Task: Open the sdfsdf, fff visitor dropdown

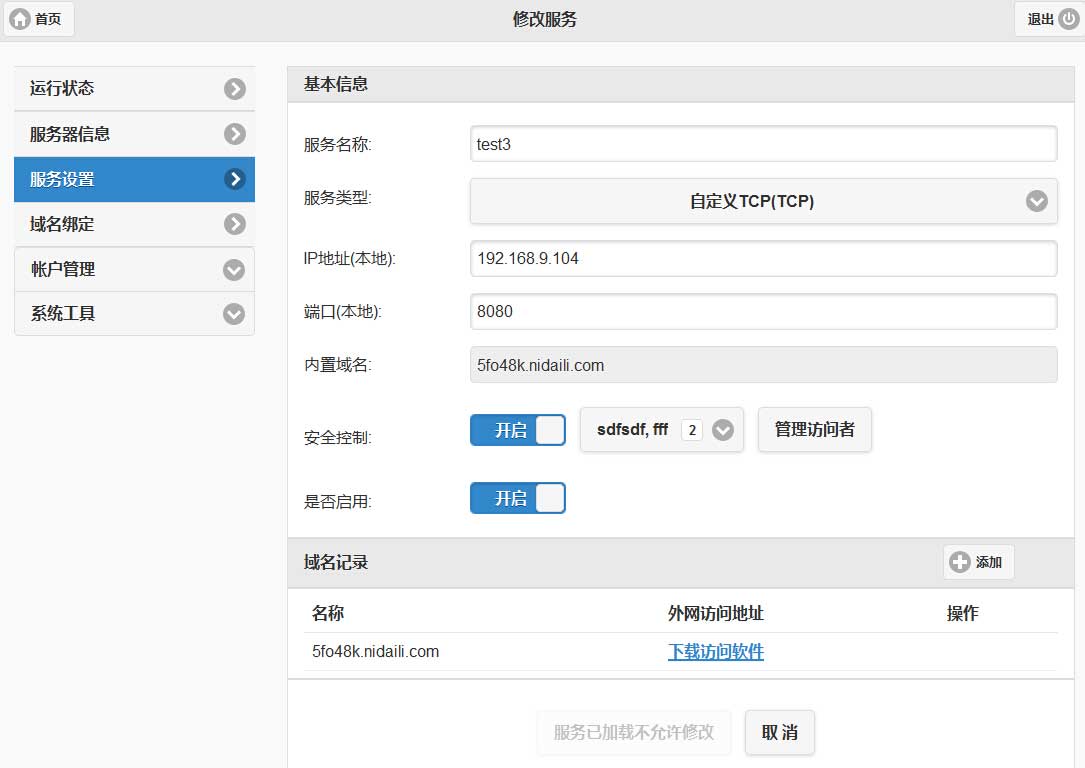Action: point(722,430)
